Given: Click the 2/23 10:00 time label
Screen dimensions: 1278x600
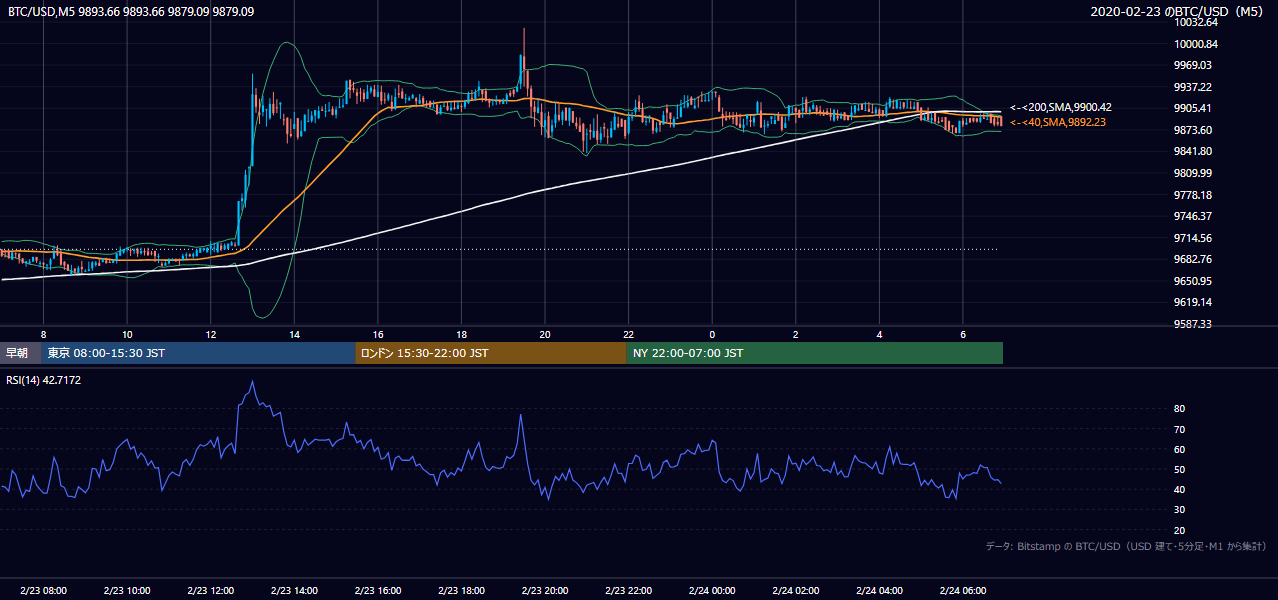Looking at the screenshot, I should pos(127,591).
